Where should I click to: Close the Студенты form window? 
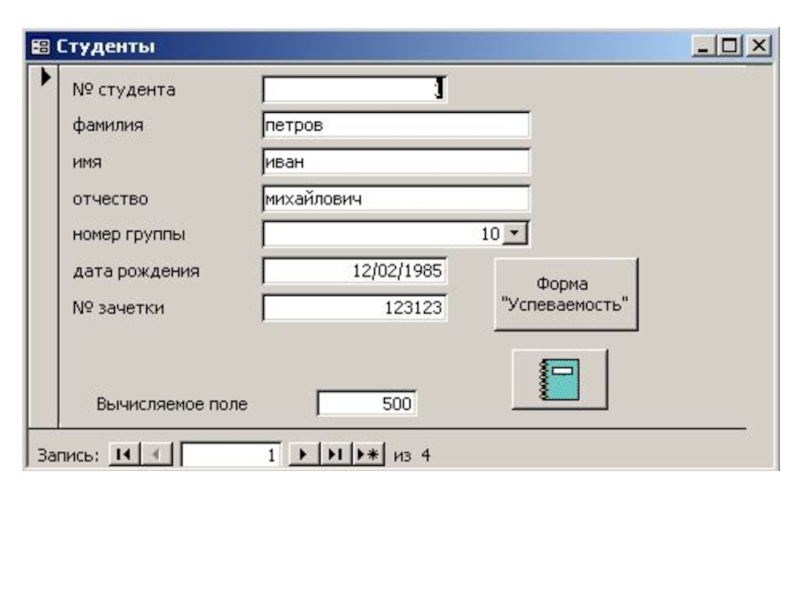[x=759, y=46]
